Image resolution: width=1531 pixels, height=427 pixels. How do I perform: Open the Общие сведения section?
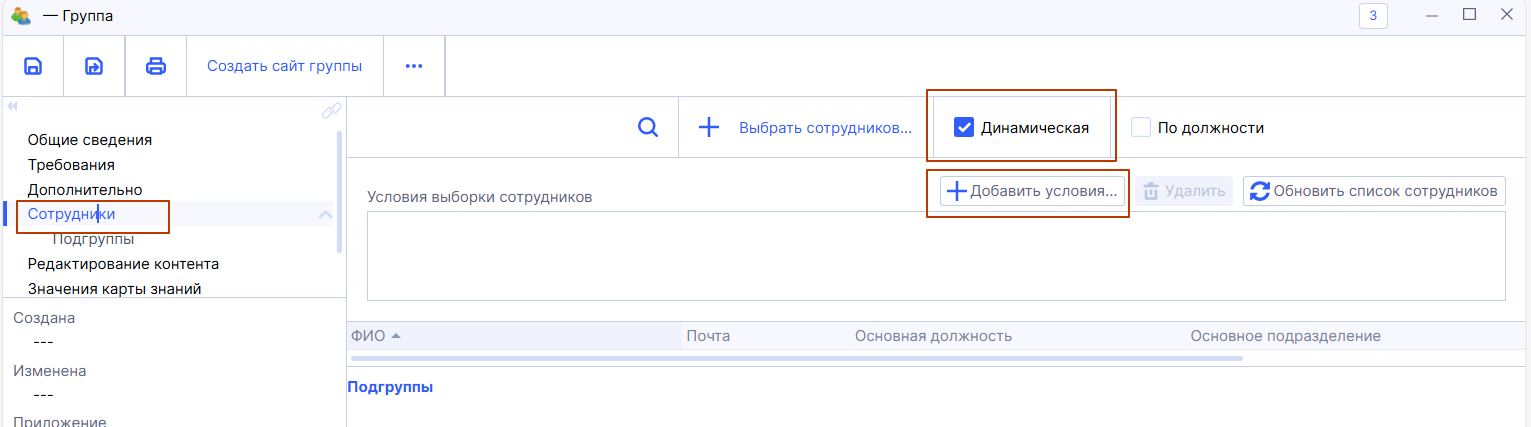coord(90,140)
